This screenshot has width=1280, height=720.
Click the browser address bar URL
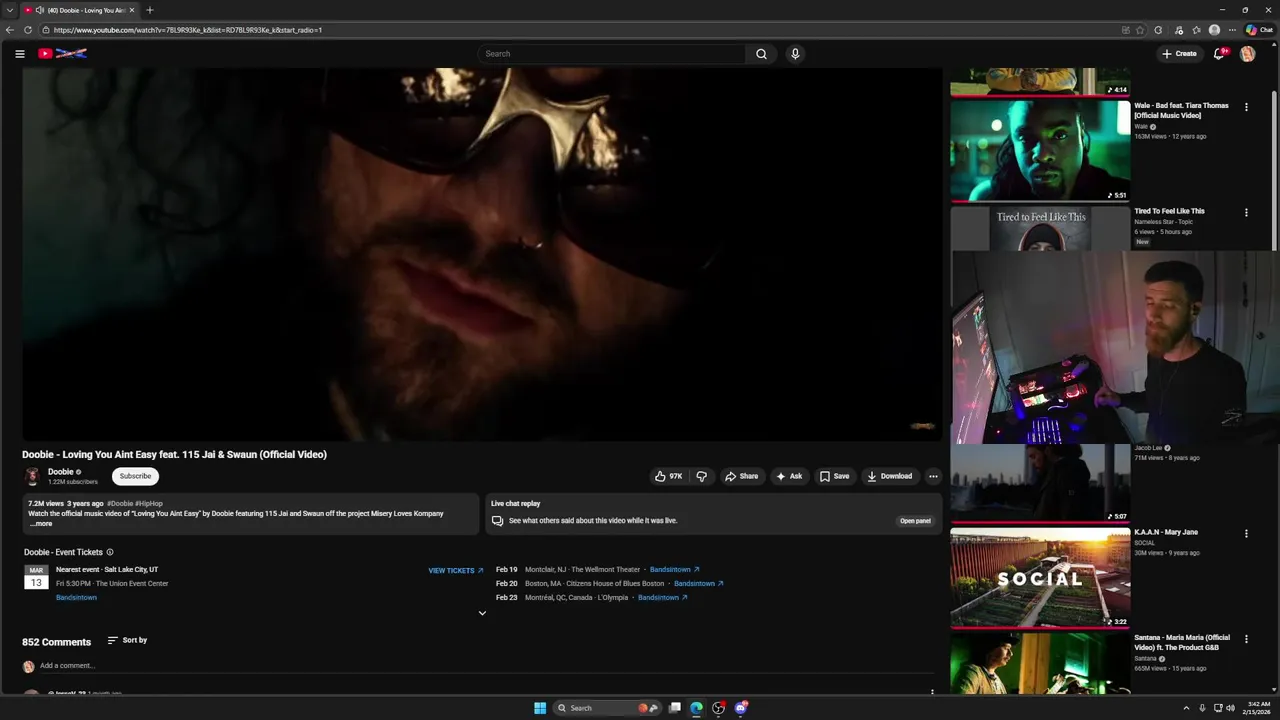point(188,30)
